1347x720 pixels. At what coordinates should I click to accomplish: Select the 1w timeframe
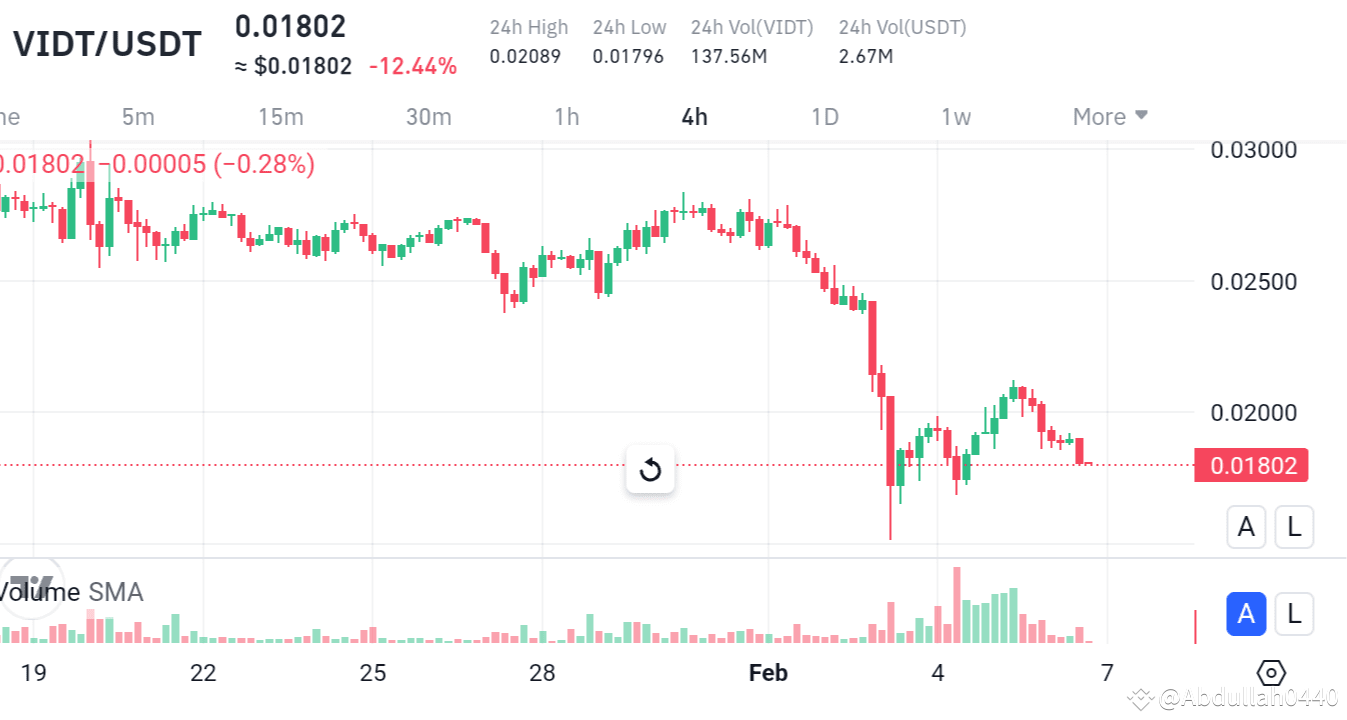click(956, 116)
